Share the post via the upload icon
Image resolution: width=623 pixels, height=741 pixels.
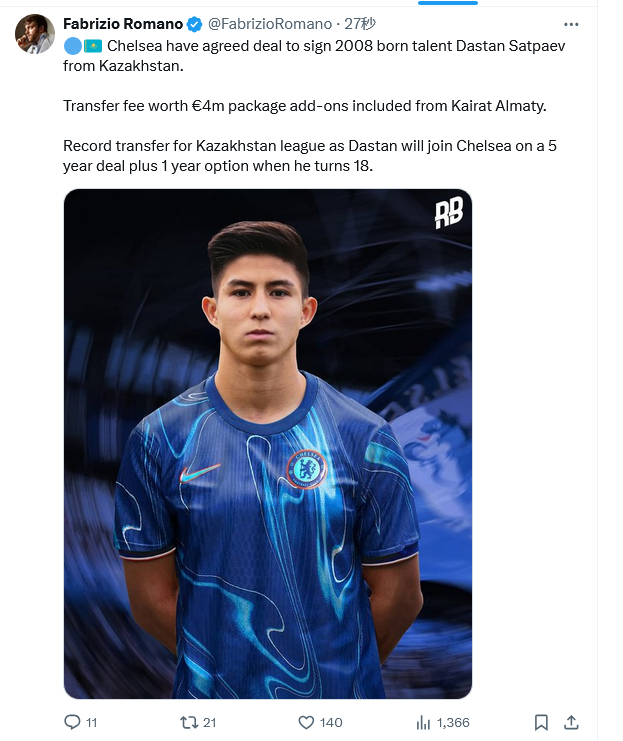coord(571,722)
